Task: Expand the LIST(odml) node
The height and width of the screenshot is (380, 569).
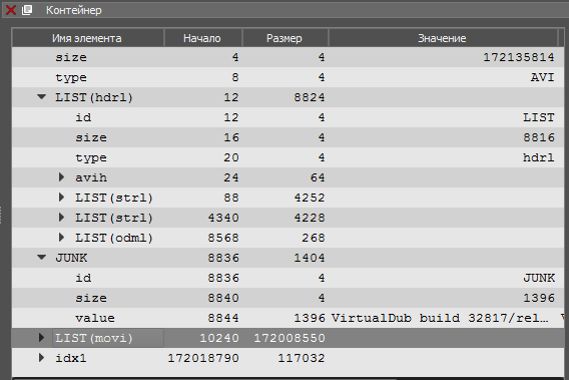Action: pos(61,237)
